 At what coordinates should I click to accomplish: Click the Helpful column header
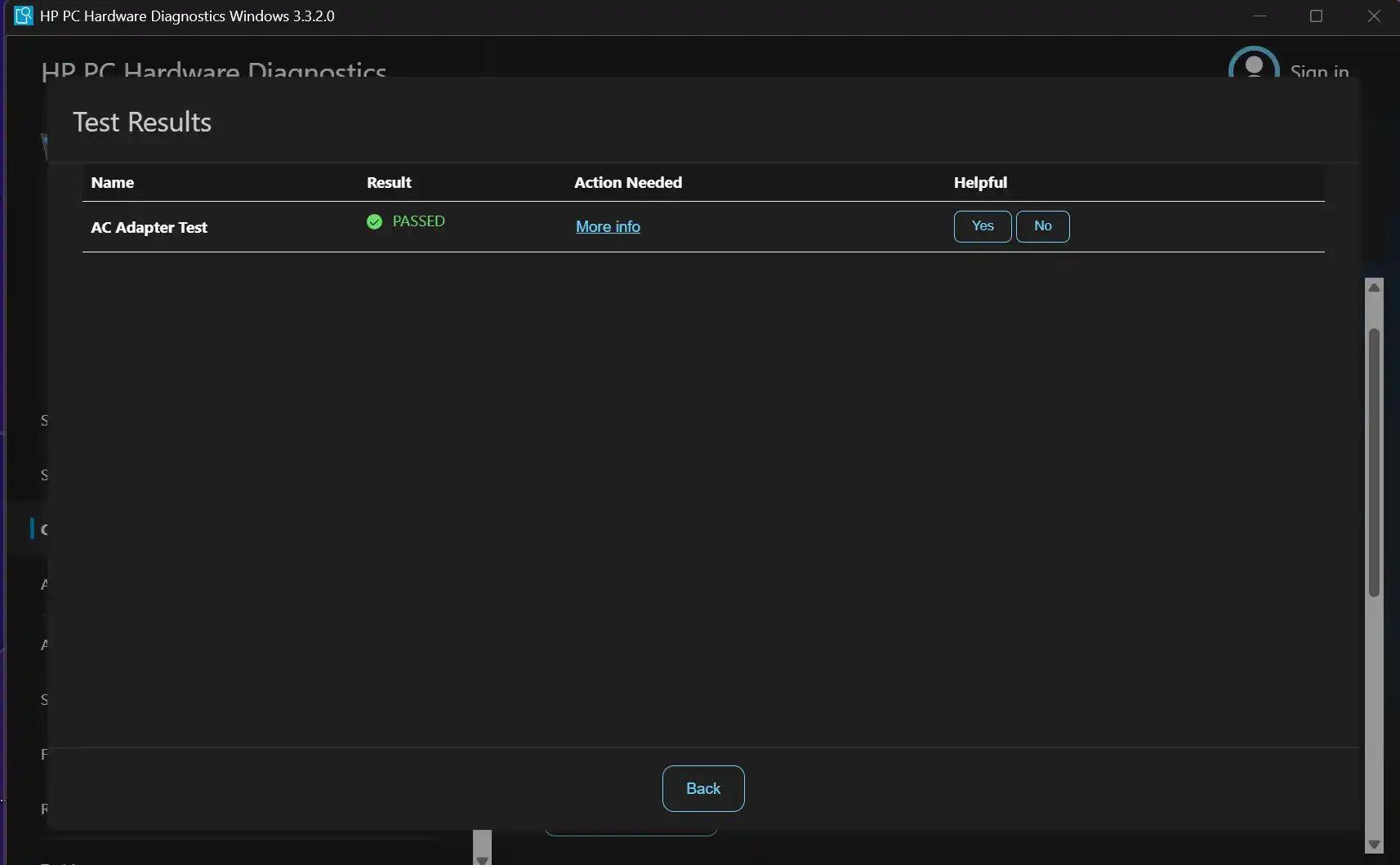980,182
